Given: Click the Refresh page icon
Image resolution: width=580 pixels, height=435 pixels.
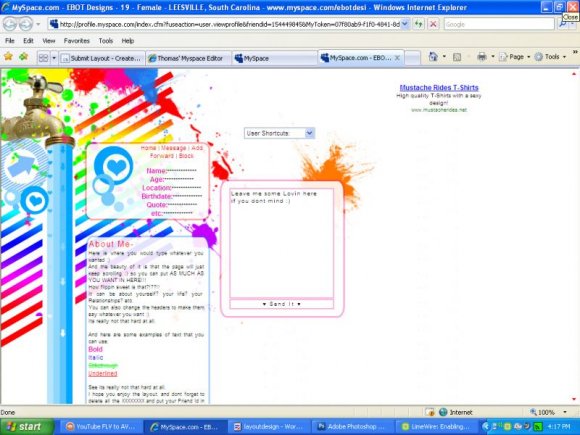Looking at the screenshot, I should [x=418, y=24].
